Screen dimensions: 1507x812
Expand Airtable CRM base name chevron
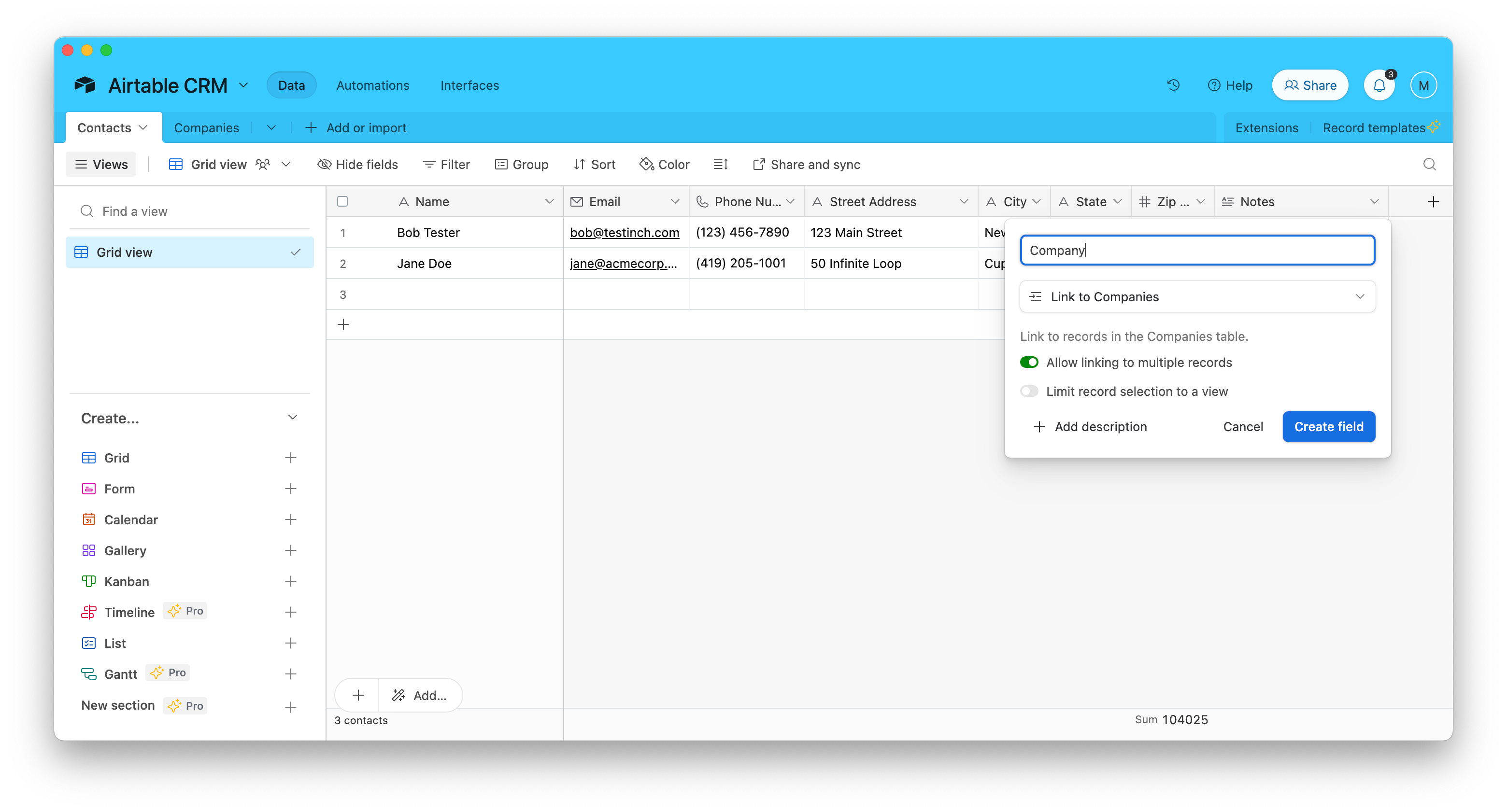click(x=243, y=85)
